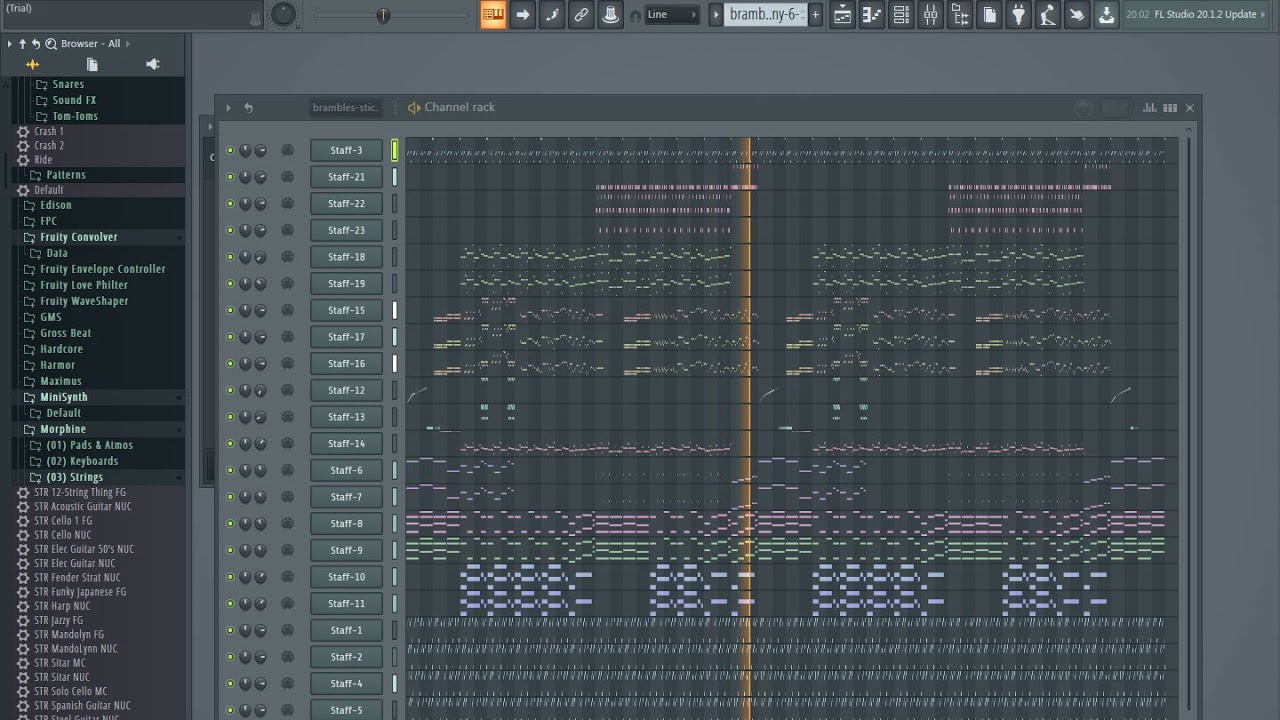The image size is (1280, 720).
Task: Open the browser options arrow left of up arrow
Action: tap(10, 44)
